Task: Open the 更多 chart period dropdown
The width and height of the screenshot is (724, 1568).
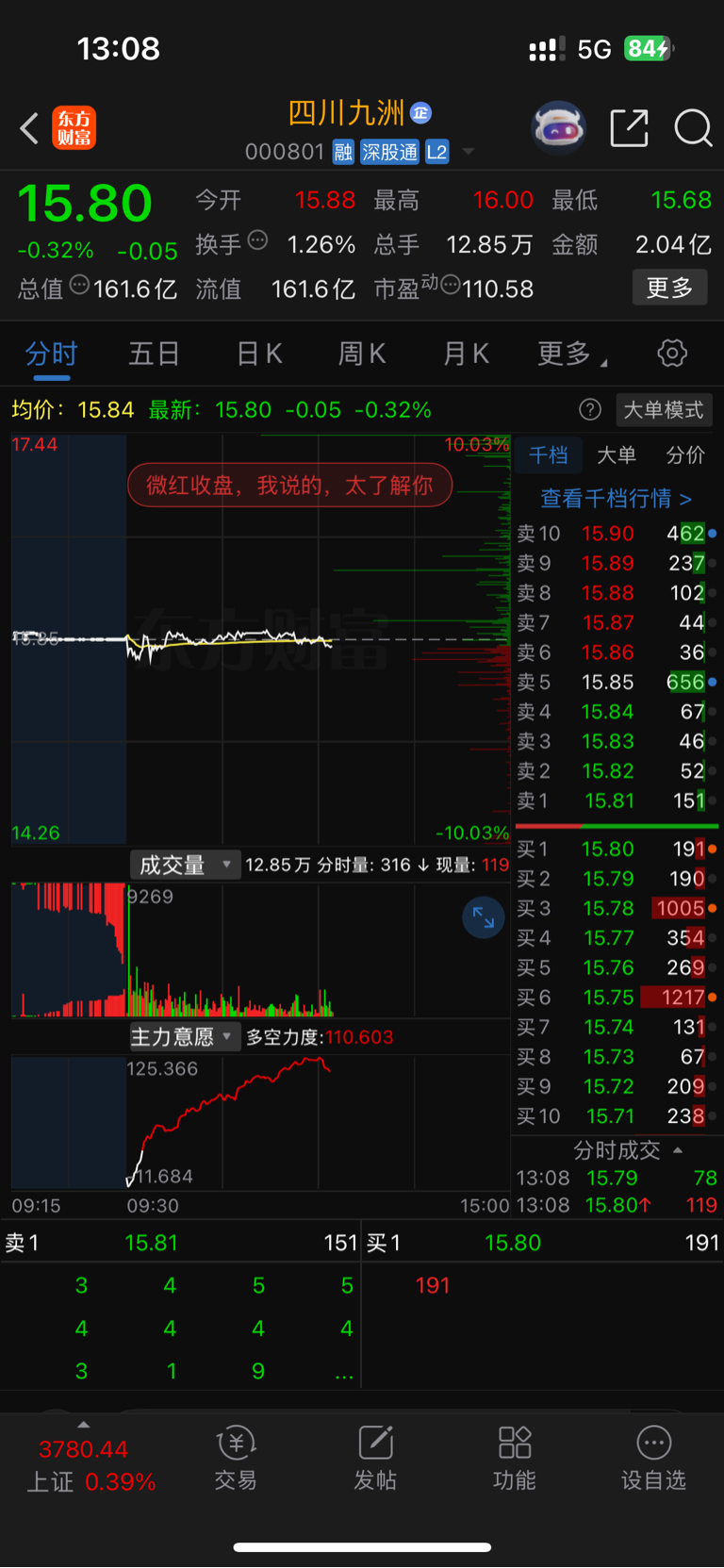Action: tap(572, 355)
